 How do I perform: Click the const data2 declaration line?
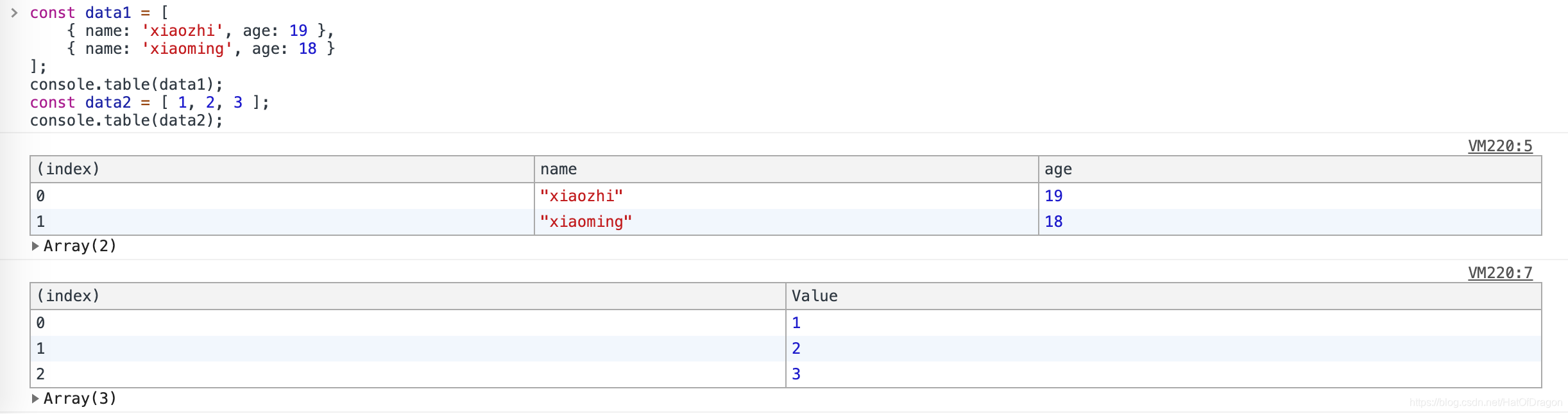click(149, 103)
